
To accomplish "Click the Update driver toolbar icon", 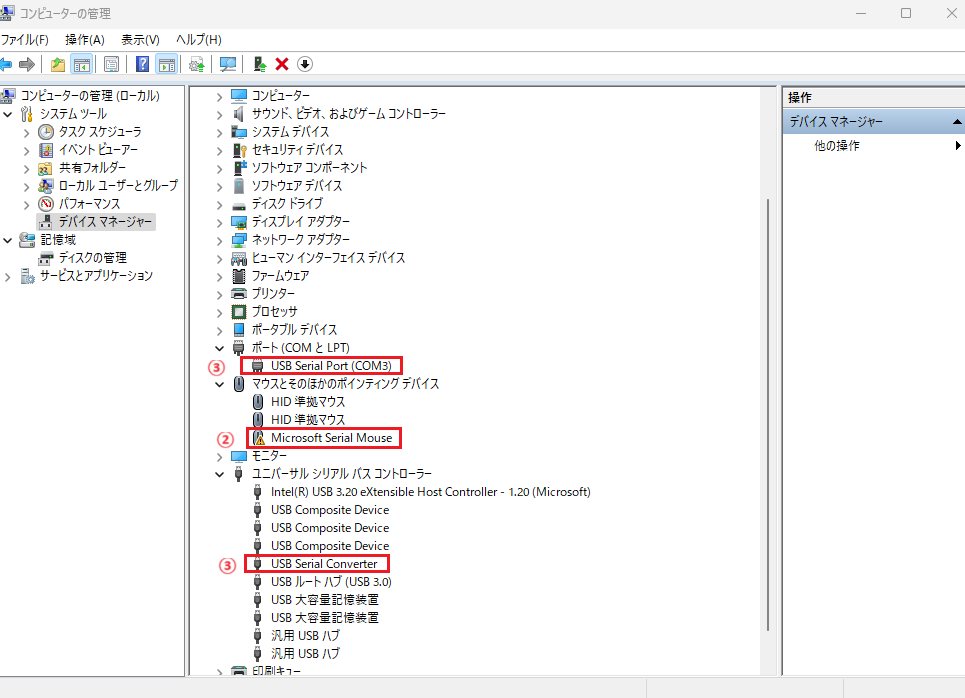I will coord(196,64).
